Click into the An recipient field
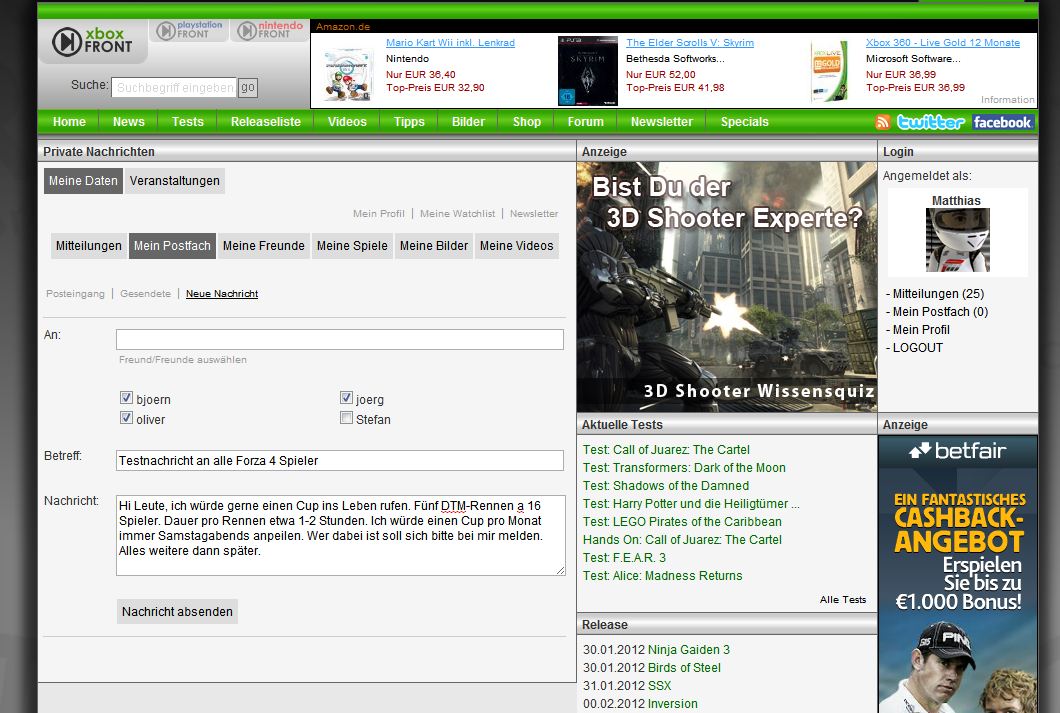The height and width of the screenshot is (713, 1060). (x=339, y=340)
